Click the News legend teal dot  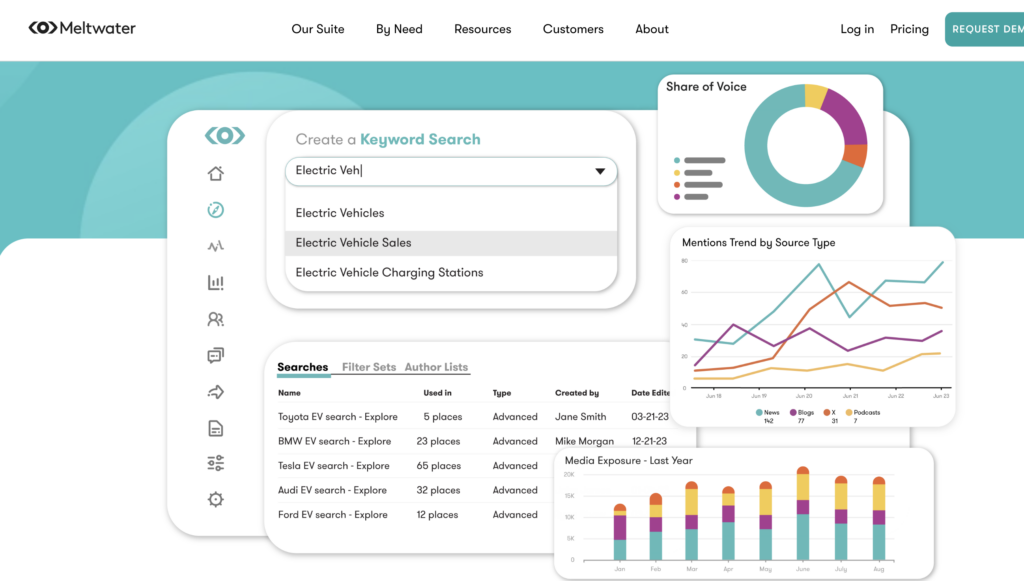click(x=759, y=413)
